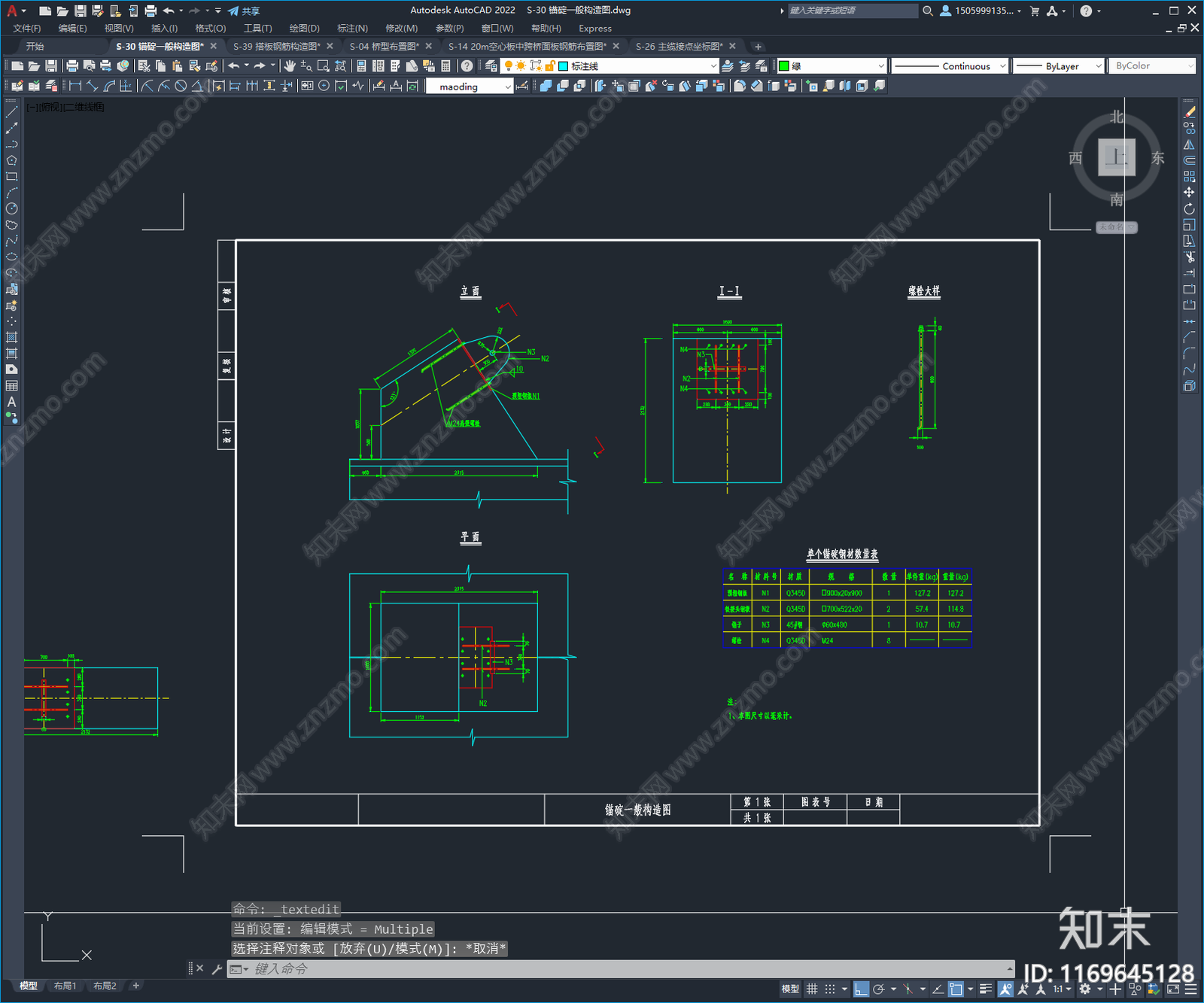Select the Mirror tool in right toolbar

tap(1189, 144)
